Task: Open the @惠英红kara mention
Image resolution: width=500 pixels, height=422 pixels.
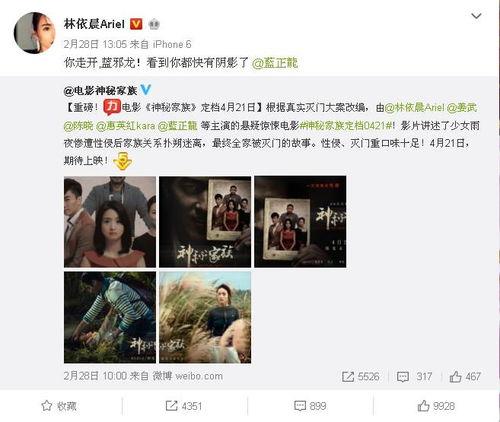Action: tap(126, 126)
